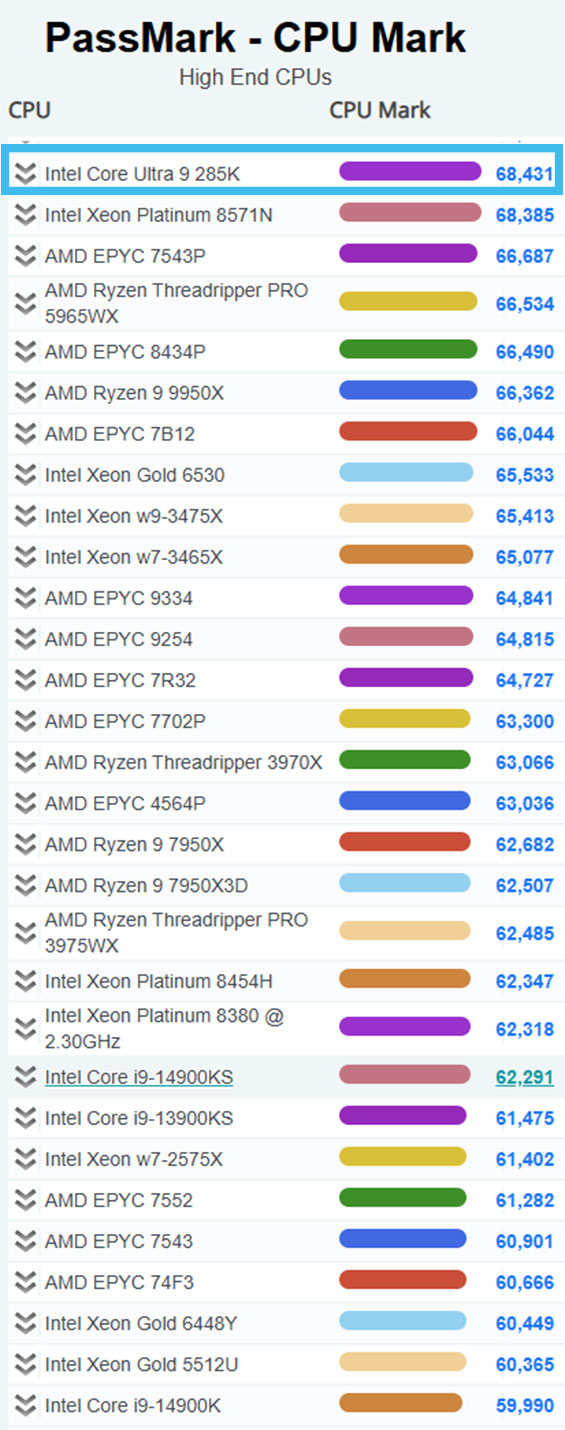
Task: Click the green bar for AMD EPYC 8434P
Action: click(x=408, y=350)
